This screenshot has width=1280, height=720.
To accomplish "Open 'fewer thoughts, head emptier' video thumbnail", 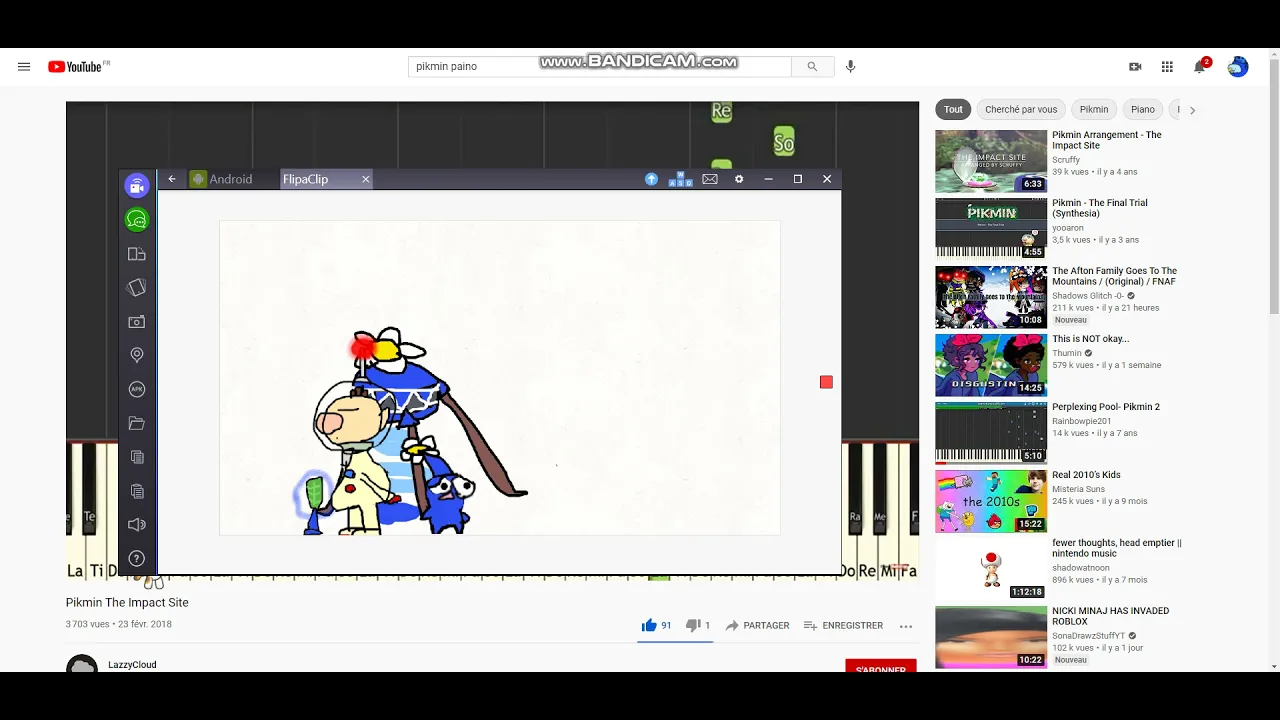I will coord(991,569).
